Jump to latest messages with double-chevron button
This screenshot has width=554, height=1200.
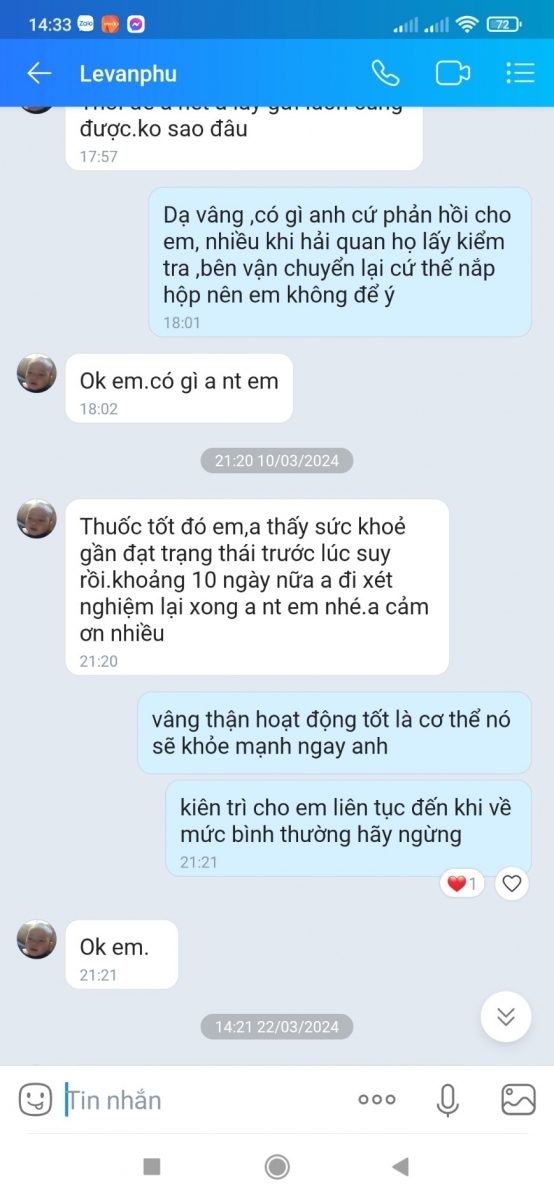point(506,1017)
